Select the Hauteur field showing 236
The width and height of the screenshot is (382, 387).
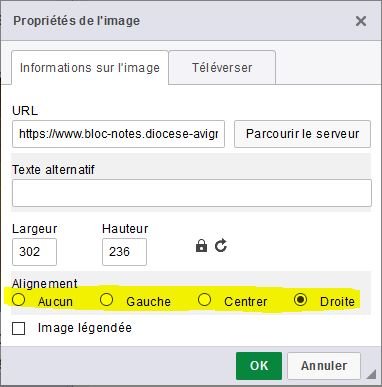124,252
